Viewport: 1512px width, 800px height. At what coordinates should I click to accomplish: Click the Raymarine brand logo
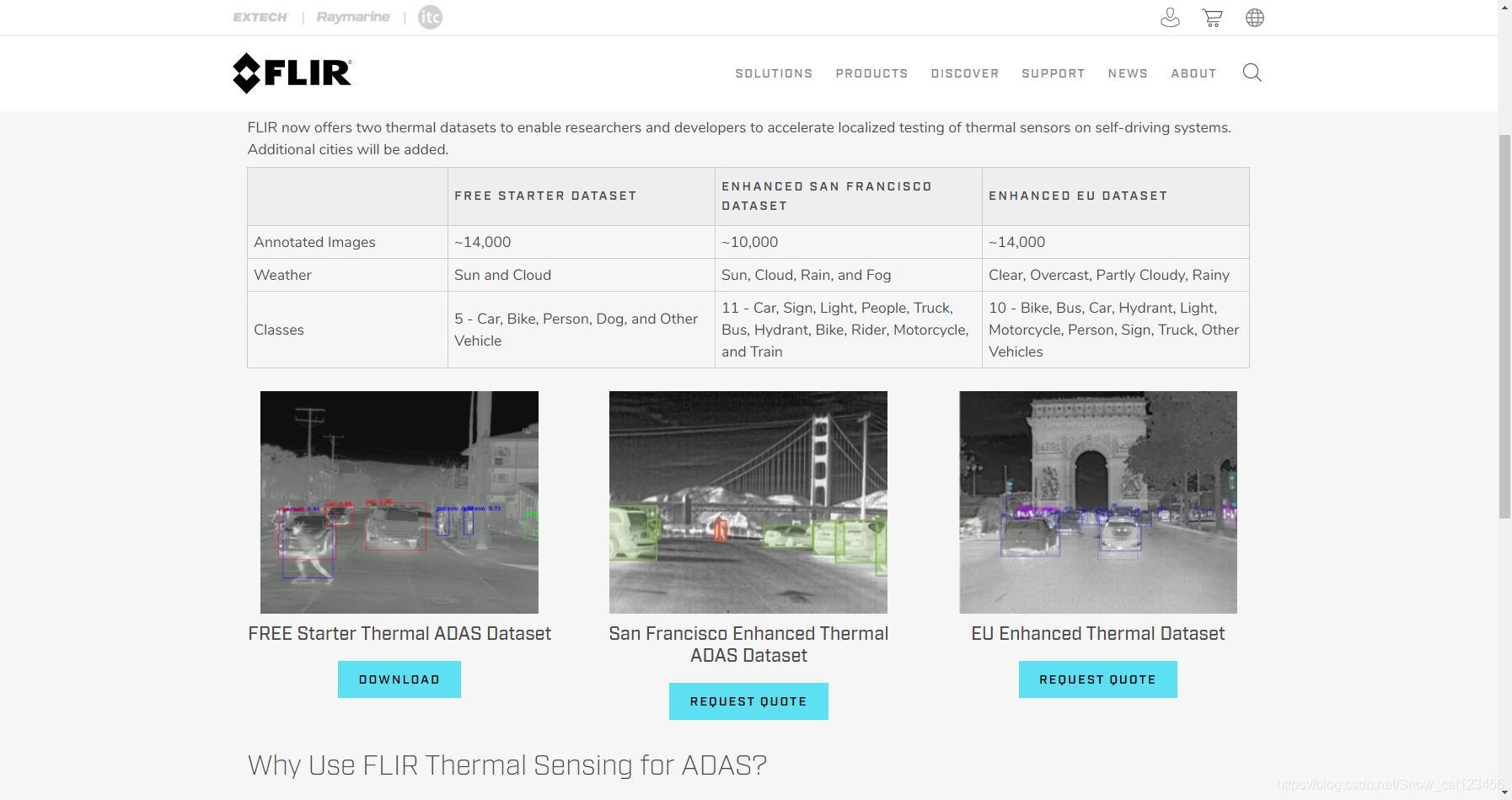(x=353, y=18)
